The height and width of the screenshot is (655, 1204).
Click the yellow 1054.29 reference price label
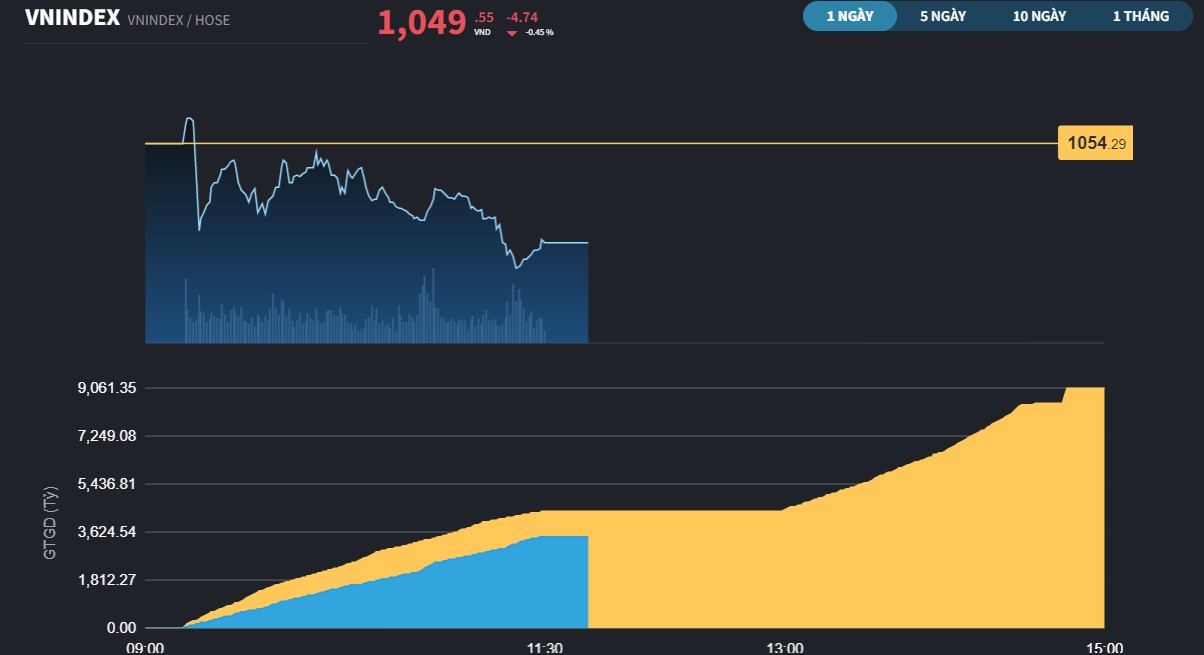coord(1094,143)
